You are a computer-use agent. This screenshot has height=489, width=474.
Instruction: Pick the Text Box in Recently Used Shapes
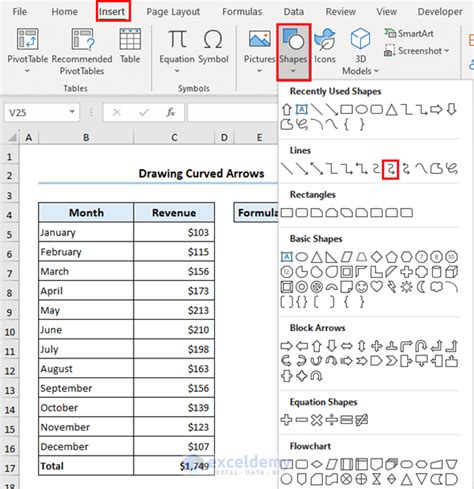tap(302, 109)
